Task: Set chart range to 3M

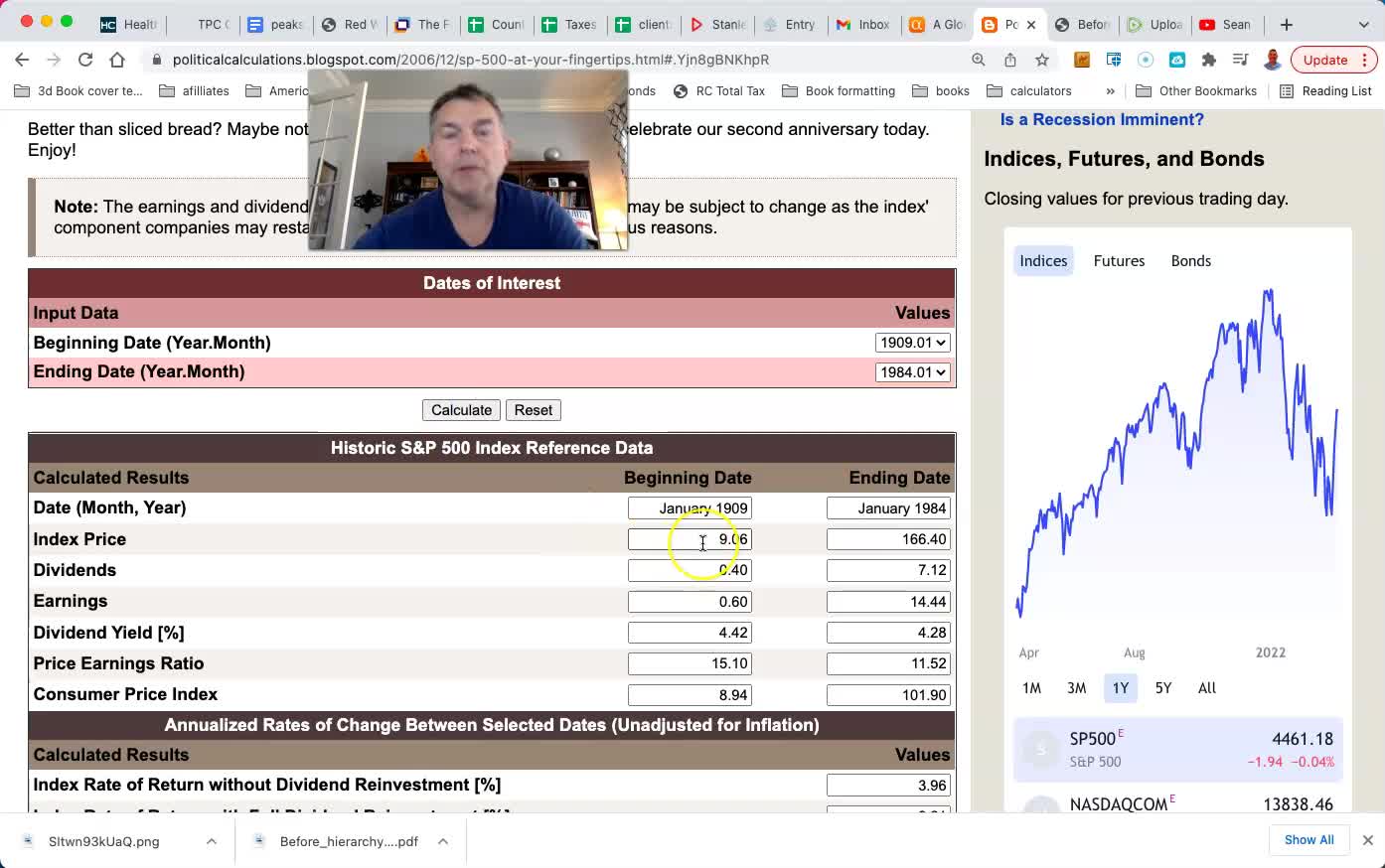Action: point(1076,688)
